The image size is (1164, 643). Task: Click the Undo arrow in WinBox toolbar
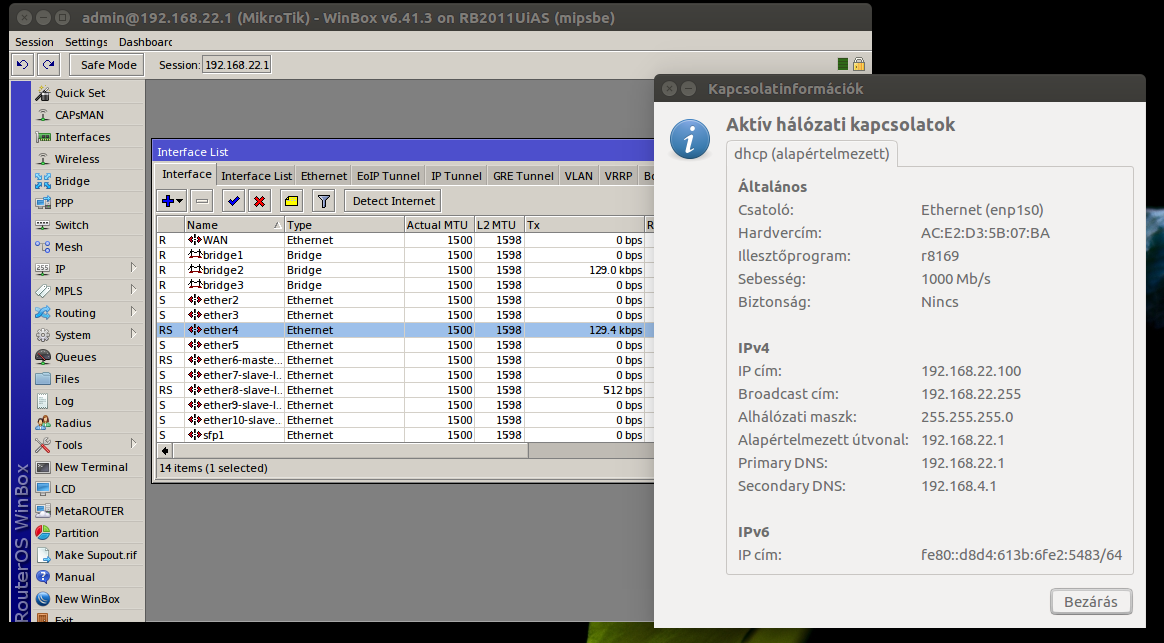(x=23, y=65)
